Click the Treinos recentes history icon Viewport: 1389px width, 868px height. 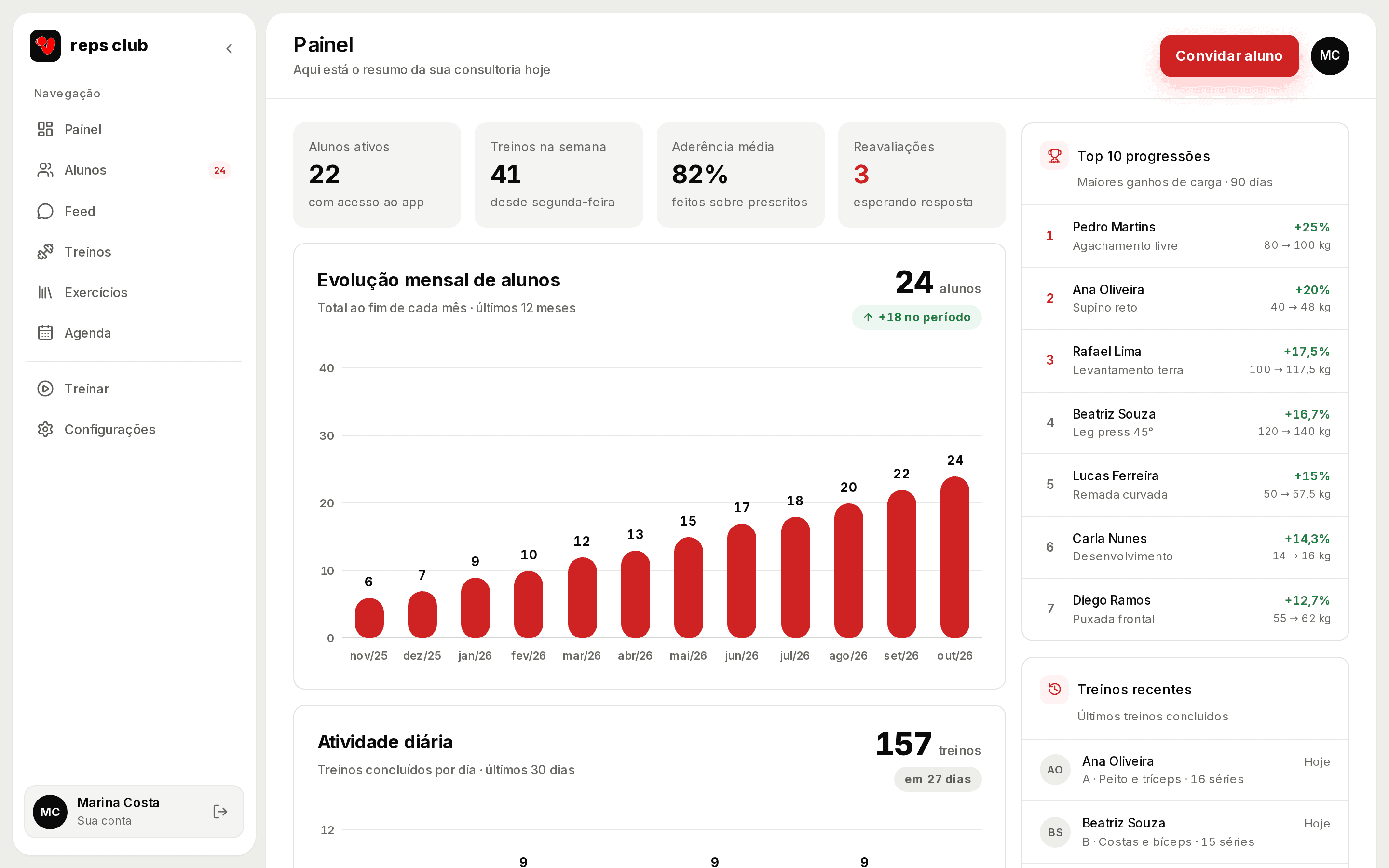click(1054, 689)
